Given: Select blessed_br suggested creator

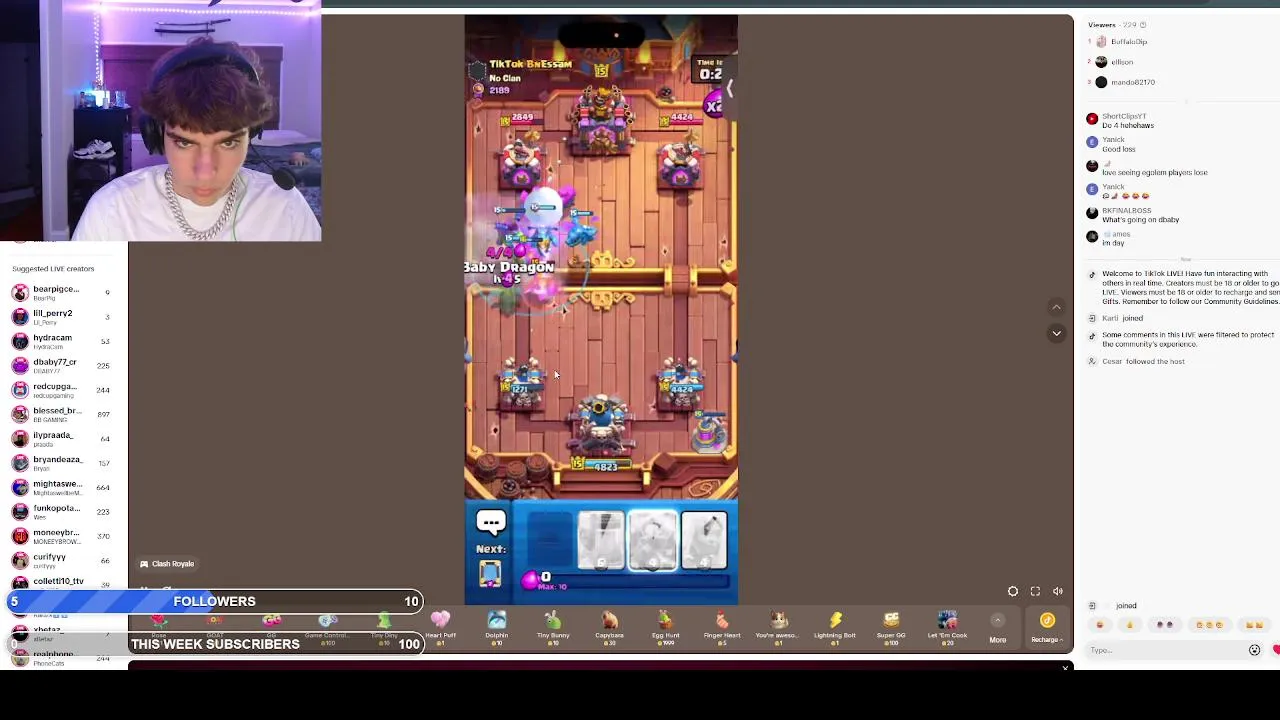Looking at the screenshot, I should 60,414.
